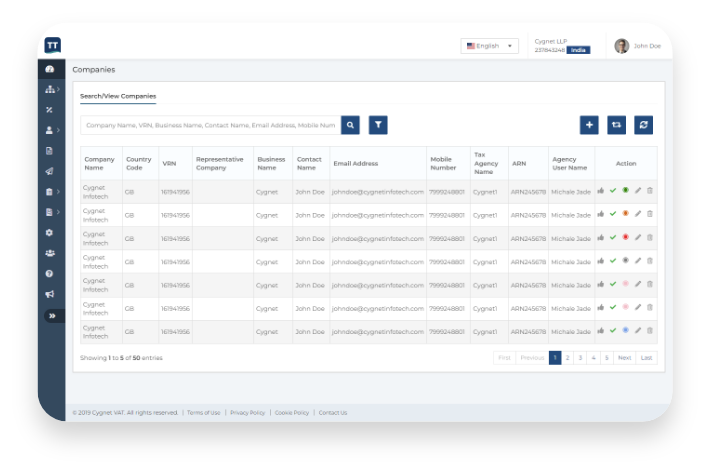Open the dashboard icon in the sidebar
This screenshot has height=474, width=710.
tap(50, 69)
